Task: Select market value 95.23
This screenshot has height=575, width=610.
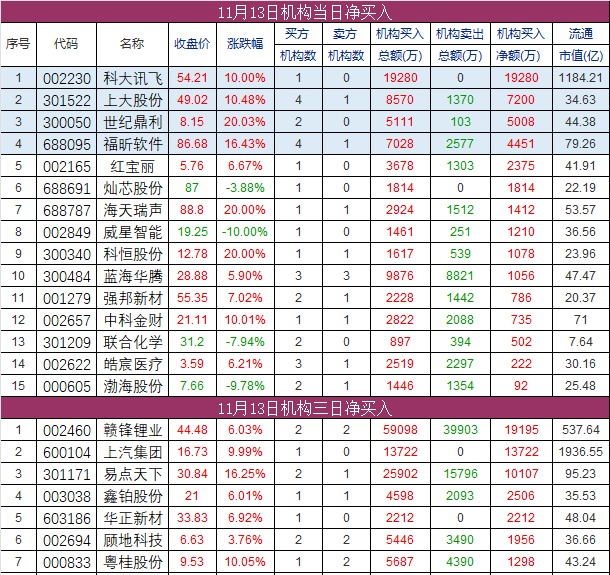Action: pyautogui.click(x=580, y=474)
